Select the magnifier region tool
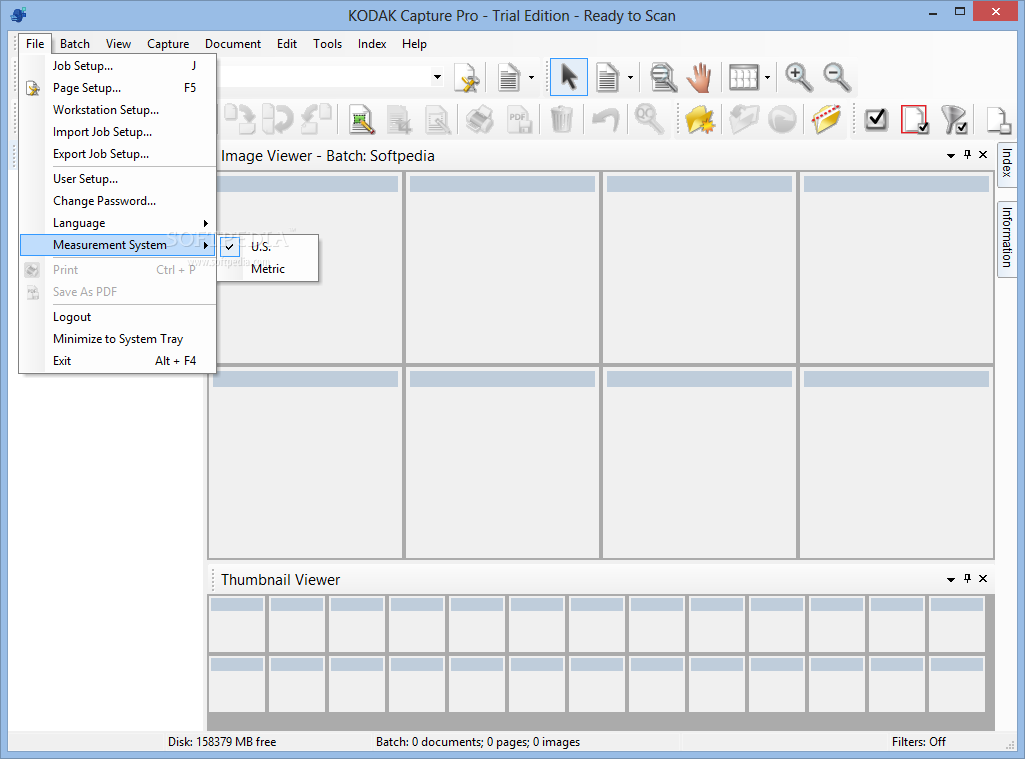This screenshot has height=759, width=1025. coord(663,78)
